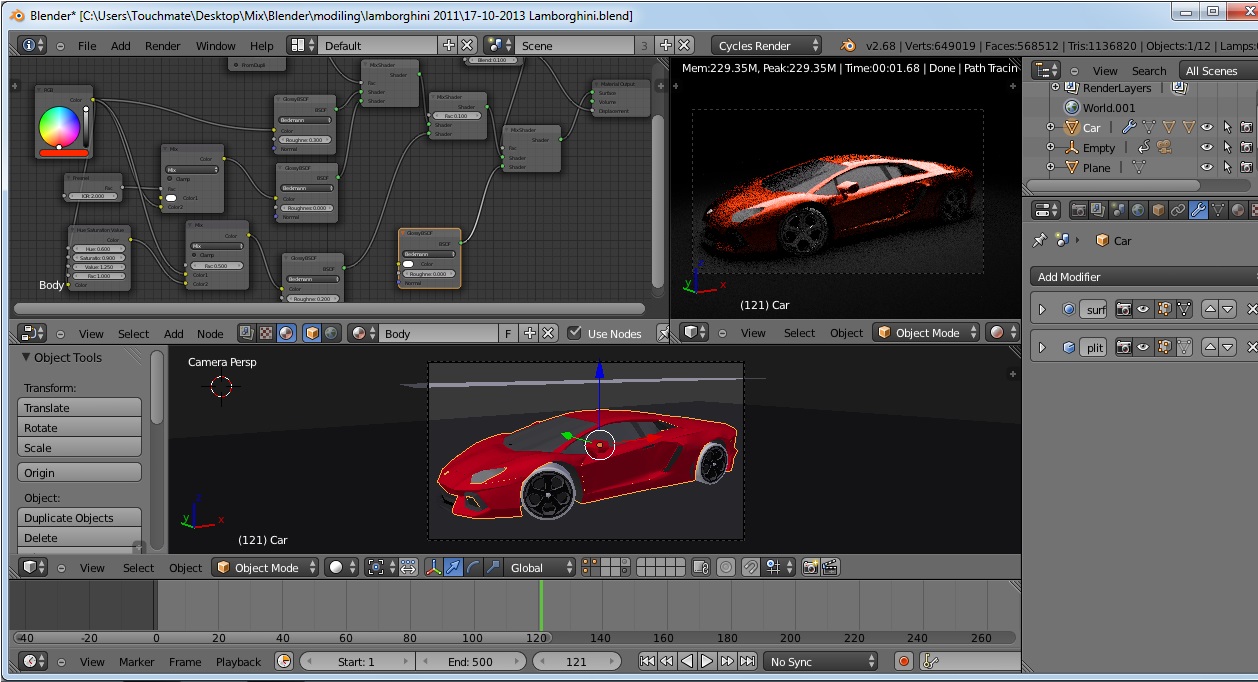Play the animation forward

pyautogui.click(x=707, y=661)
